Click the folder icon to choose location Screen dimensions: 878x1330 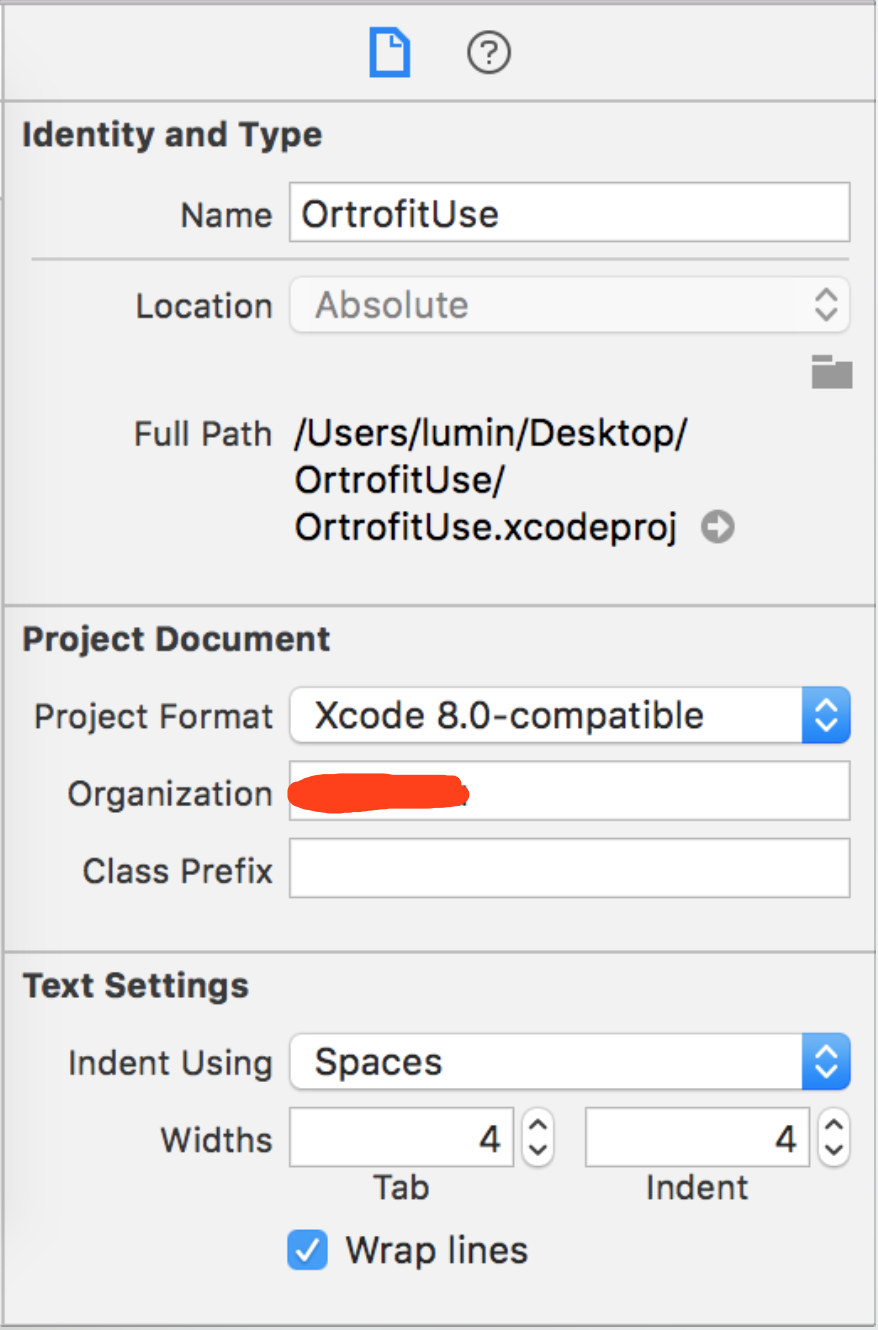coord(831,371)
